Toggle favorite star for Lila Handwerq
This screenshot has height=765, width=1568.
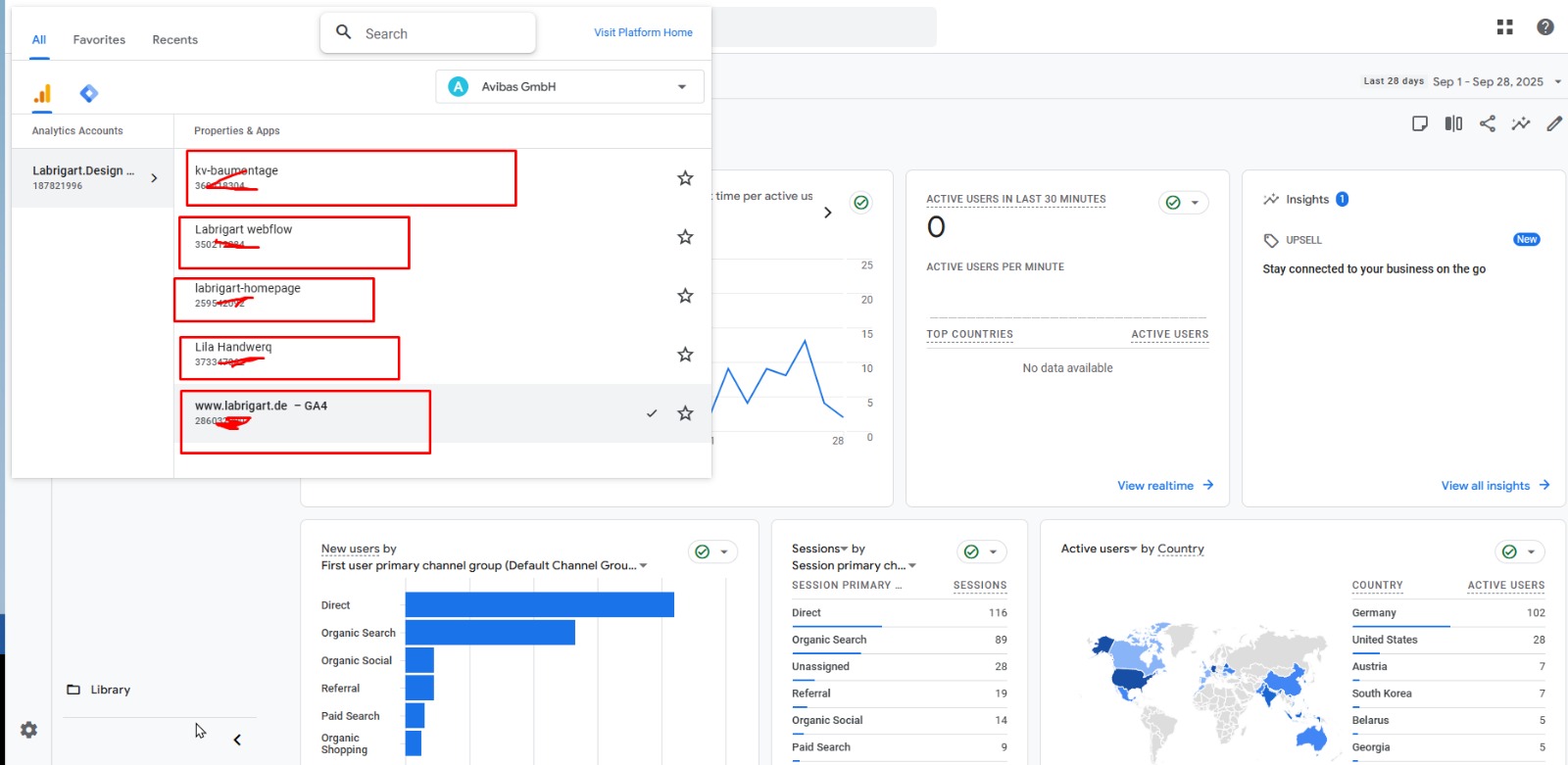(x=685, y=355)
